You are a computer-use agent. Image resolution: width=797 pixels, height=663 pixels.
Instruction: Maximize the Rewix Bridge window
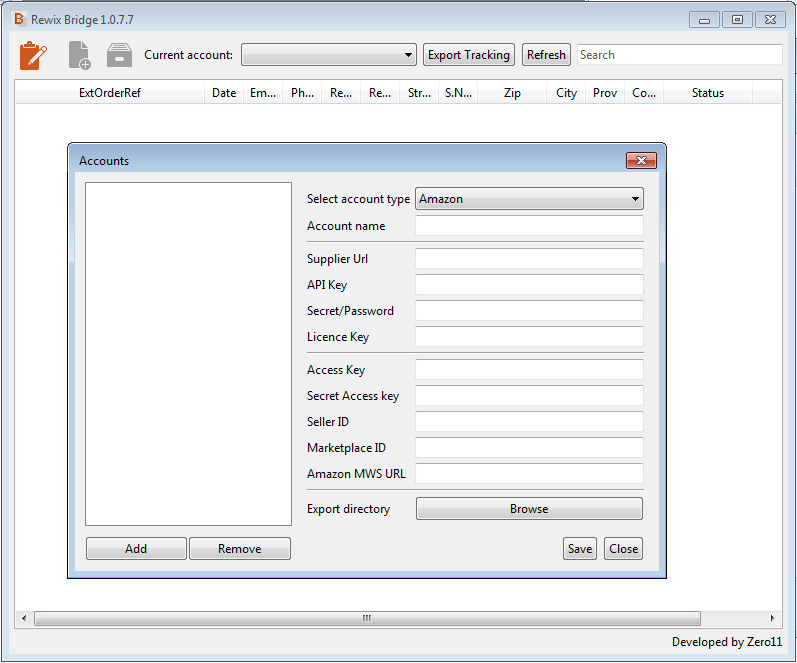737,20
